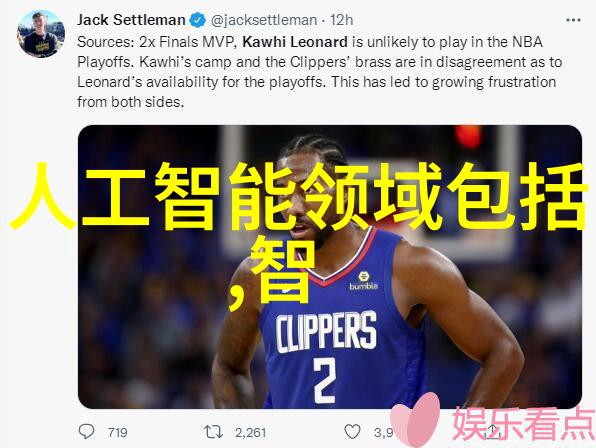Click the yellow 人工智能领域包括 overlay text
The width and height of the screenshot is (596, 448).
(298, 196)
